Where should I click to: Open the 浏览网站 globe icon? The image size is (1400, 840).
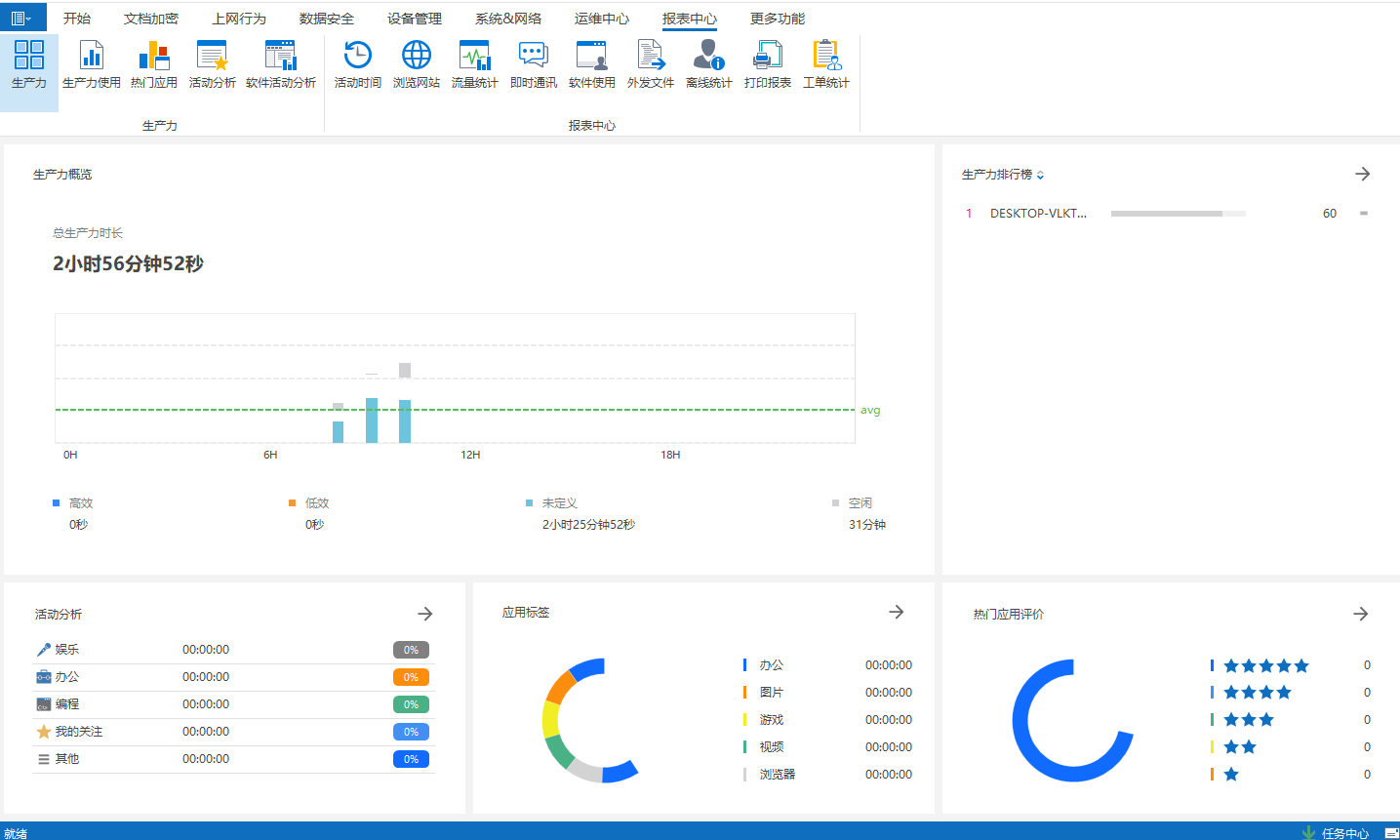click(417, 64)
